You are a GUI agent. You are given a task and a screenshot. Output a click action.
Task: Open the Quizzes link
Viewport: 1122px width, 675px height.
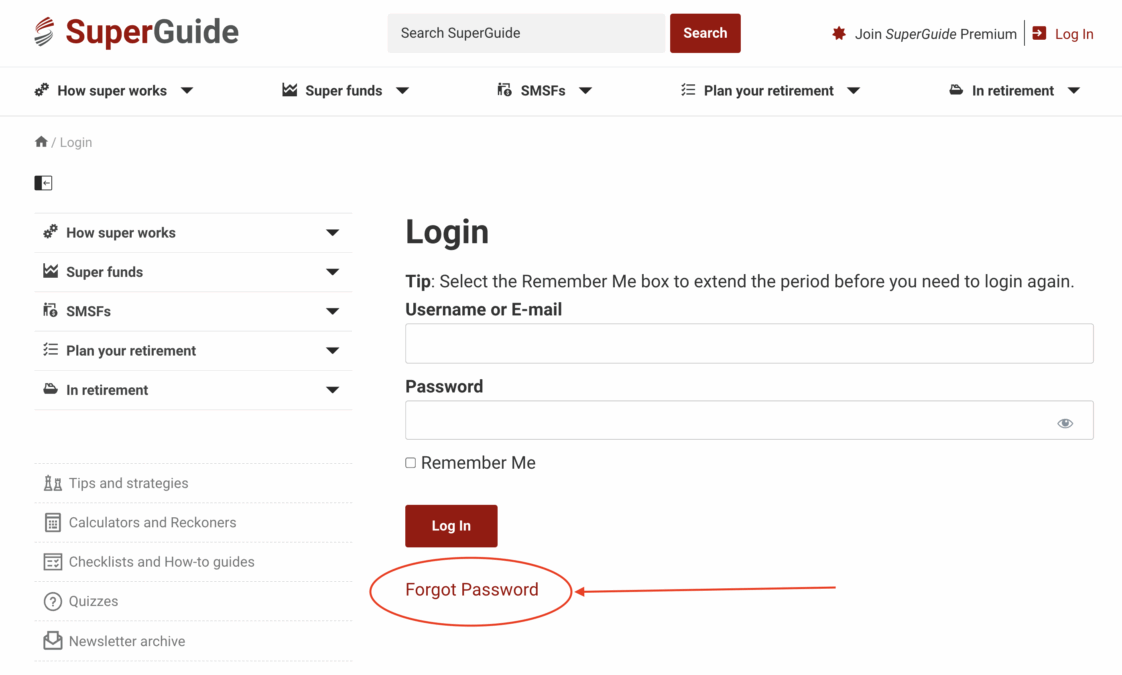tap(94, 601)
